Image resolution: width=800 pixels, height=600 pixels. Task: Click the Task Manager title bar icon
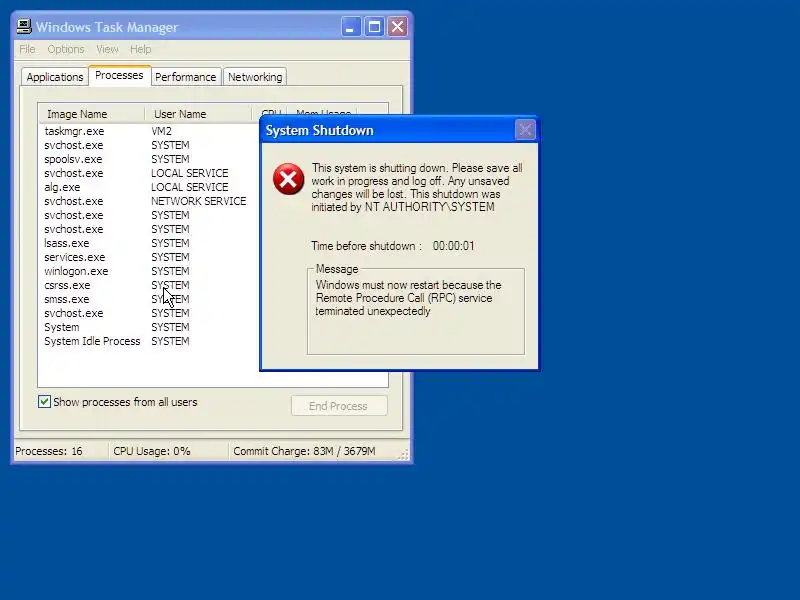pyautogui.click(x=23, y=27)
